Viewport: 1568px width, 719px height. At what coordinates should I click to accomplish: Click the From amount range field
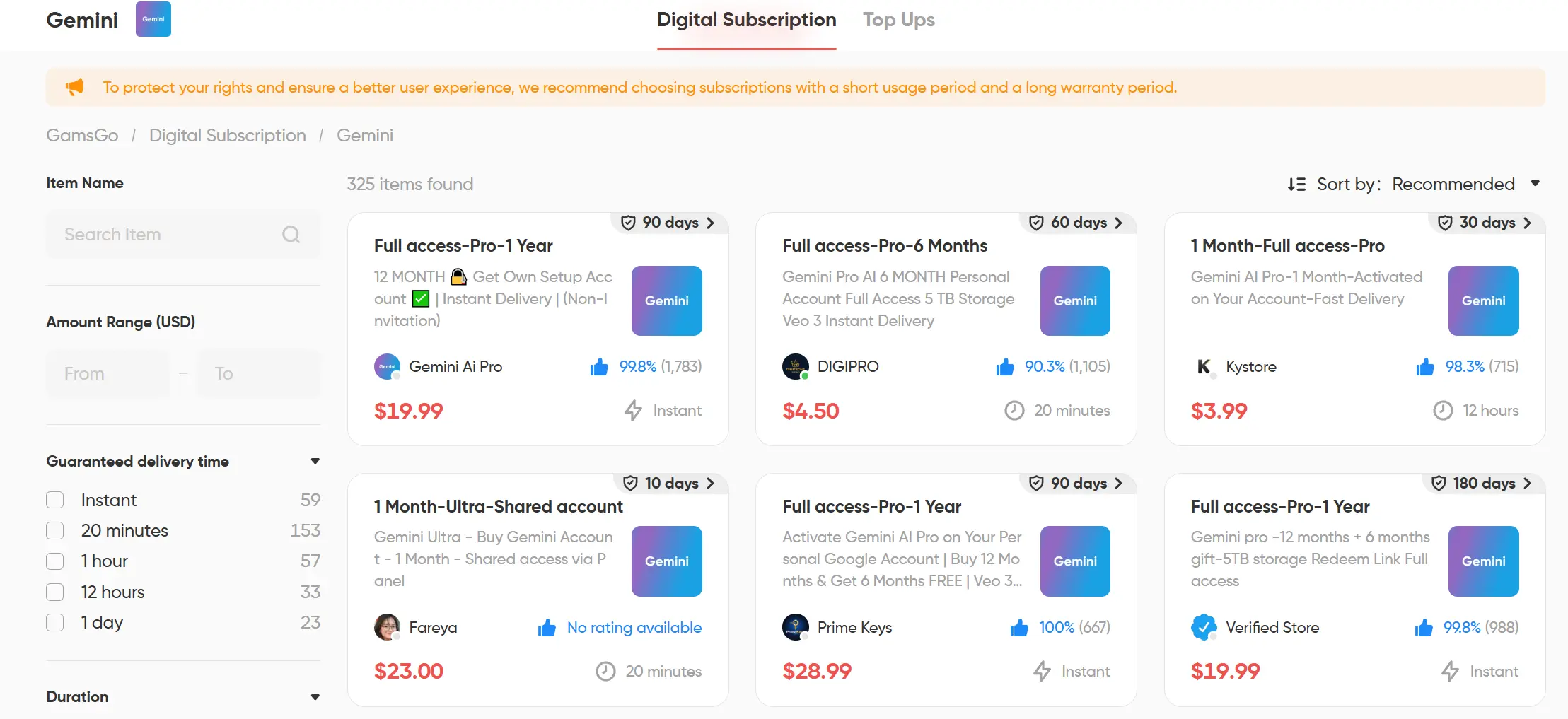coord(108,373)
